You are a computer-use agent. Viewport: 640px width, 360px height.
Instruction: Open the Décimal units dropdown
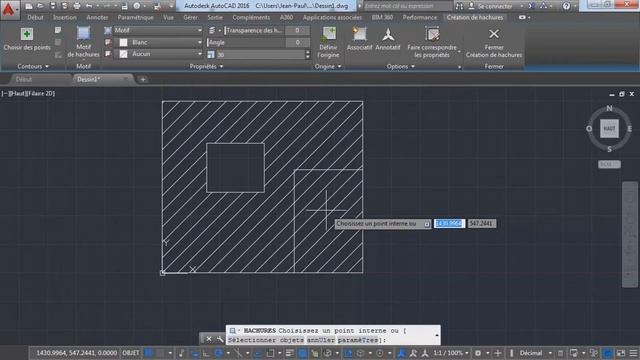tap(535, 353)
